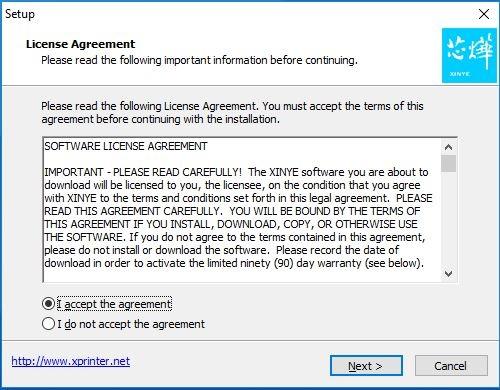The width and height of the screenshot is (500, 390).
Task: Close the Setup dialog window
Action: (484, 14)
